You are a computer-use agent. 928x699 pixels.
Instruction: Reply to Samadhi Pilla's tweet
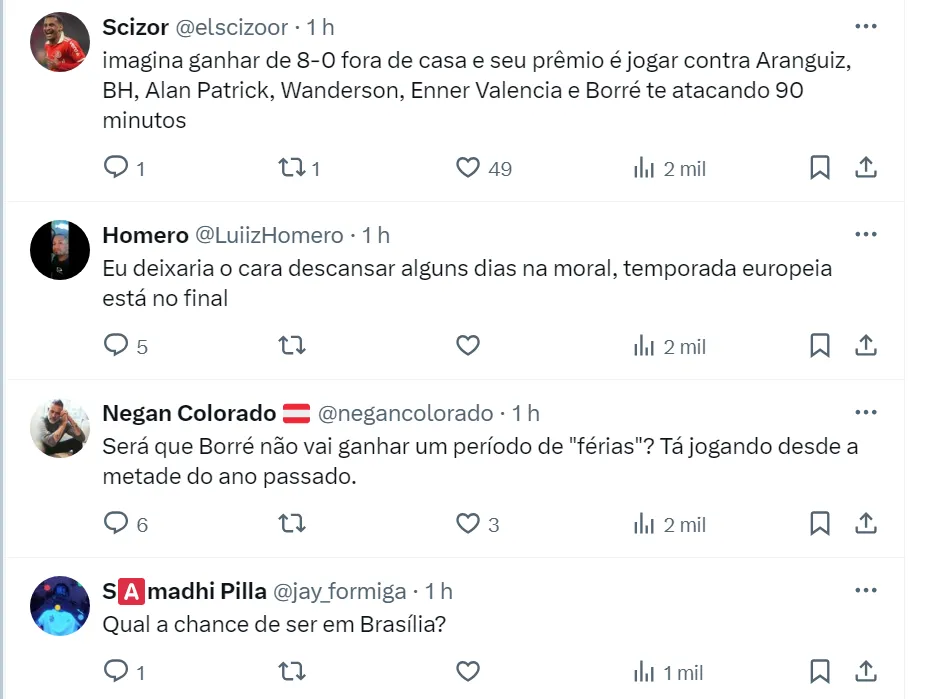[x=117, y=671]
